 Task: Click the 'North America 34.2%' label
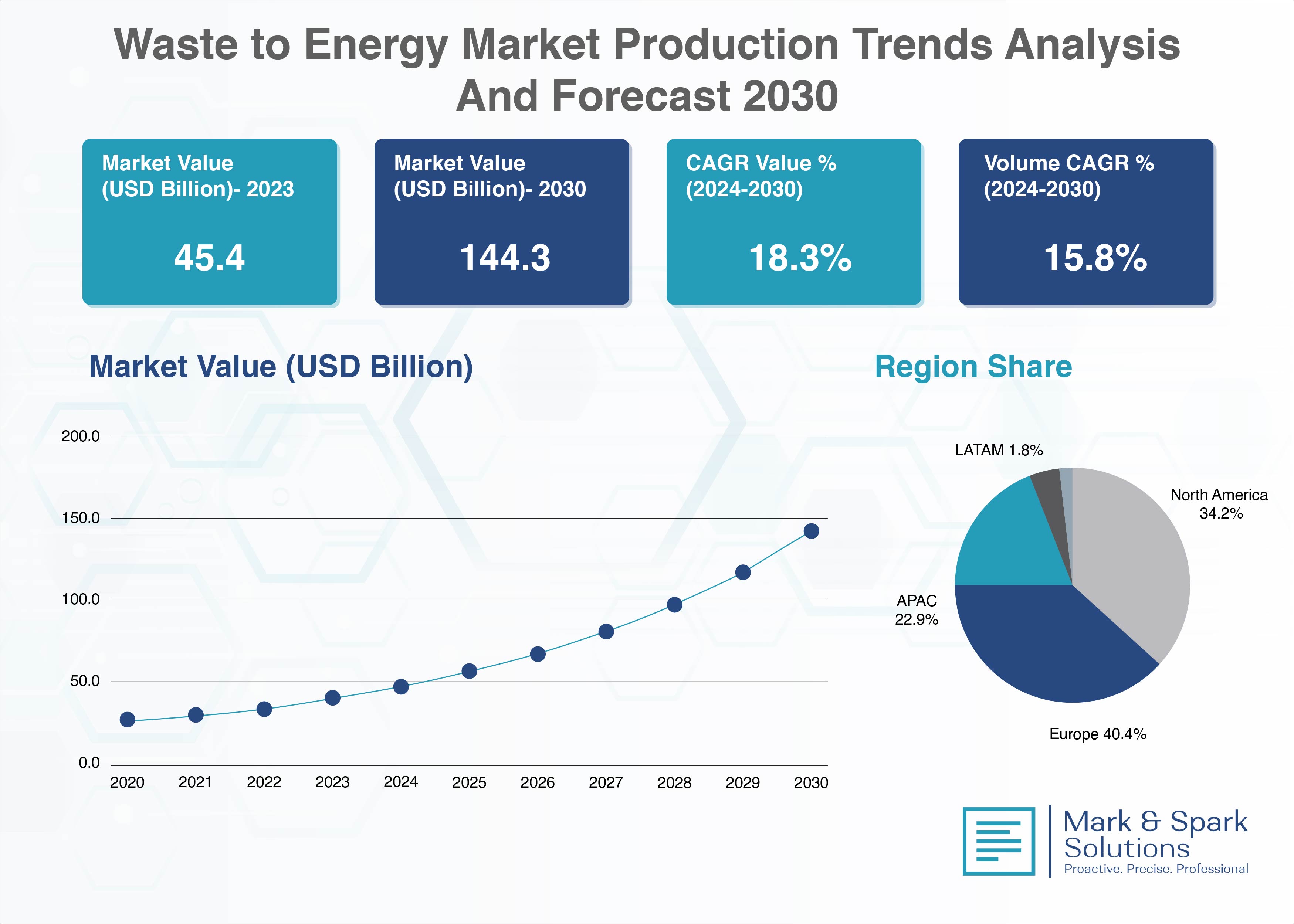pos(1219,504)
